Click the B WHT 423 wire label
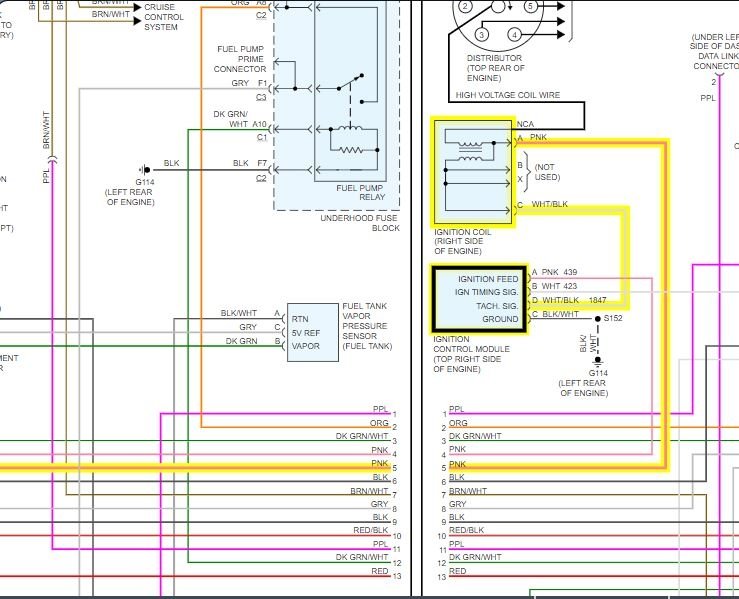Screen dimensions: 739x599 [554, 286]
